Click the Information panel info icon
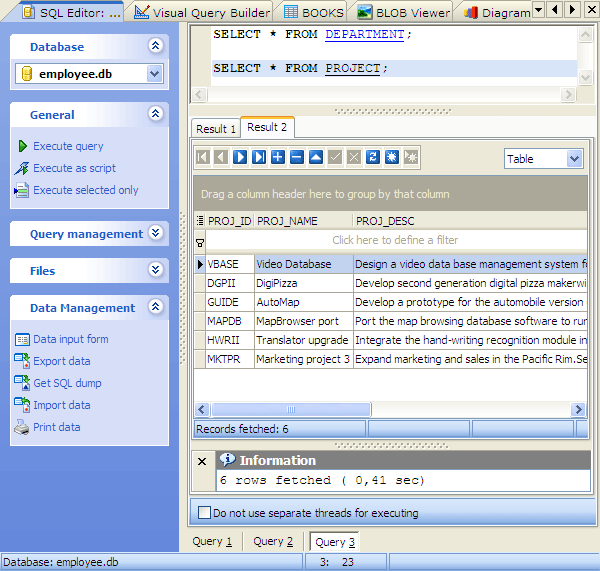 227,459
